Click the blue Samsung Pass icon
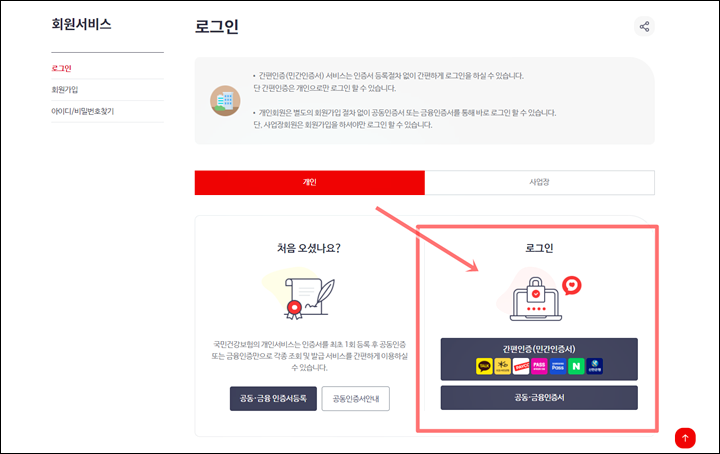Image resolution: width=720 pixels, height=454 pixels. [x=557, y=366]
